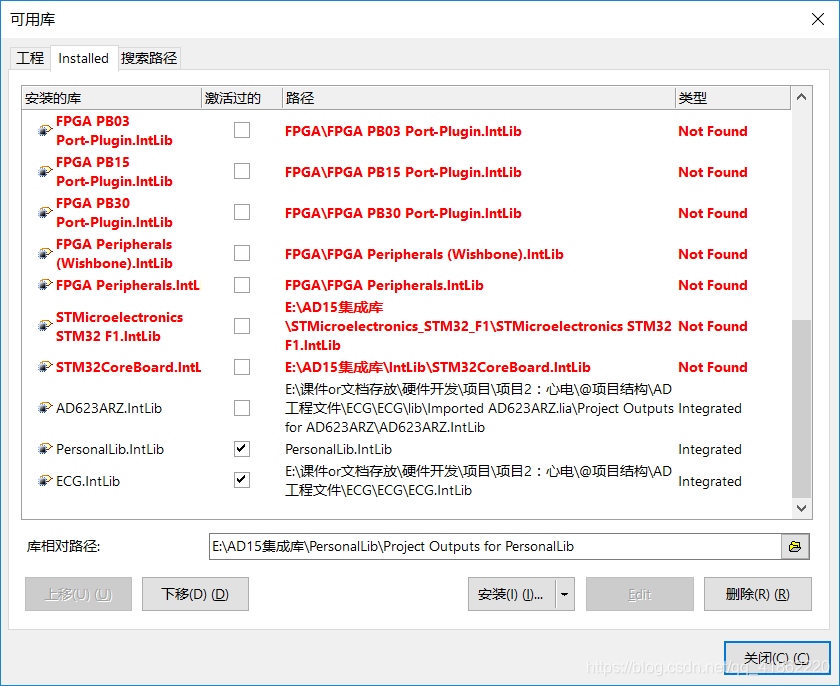
Task: Enable the STMicroelectronics STM32 F1 checkbox
Action: pos(242,326)
